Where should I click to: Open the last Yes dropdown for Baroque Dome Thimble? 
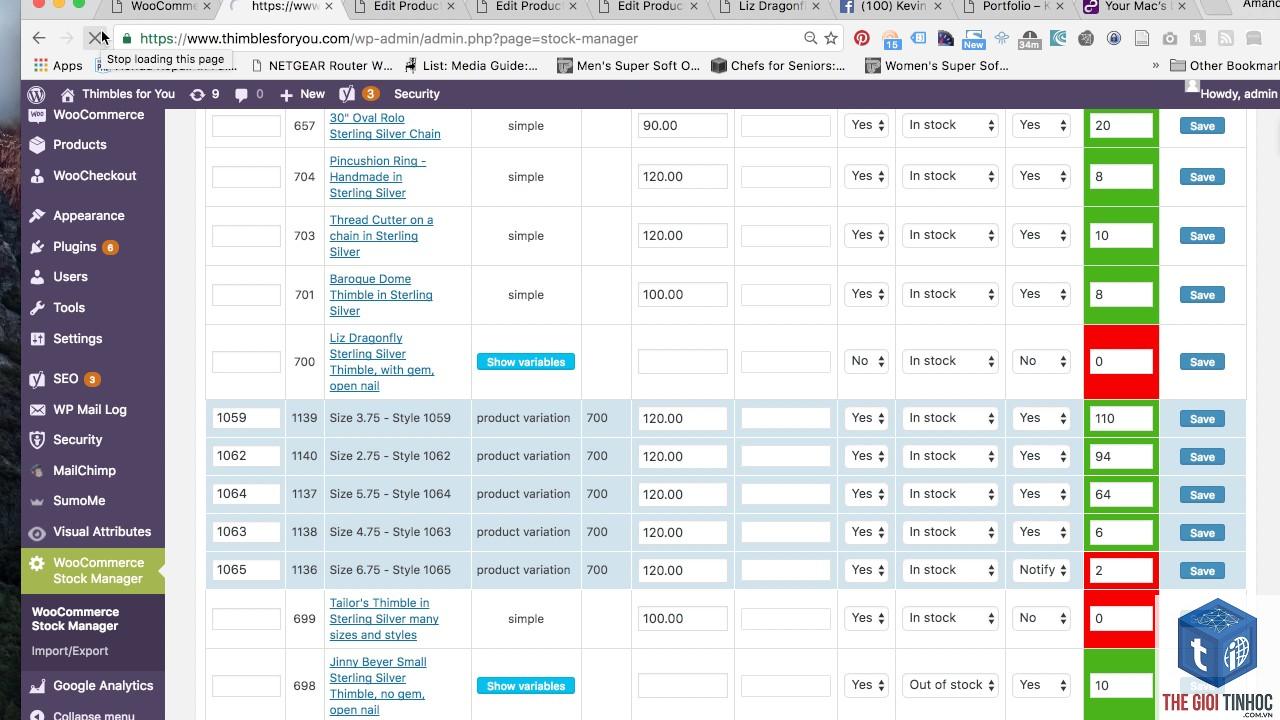click(1042, 294)
